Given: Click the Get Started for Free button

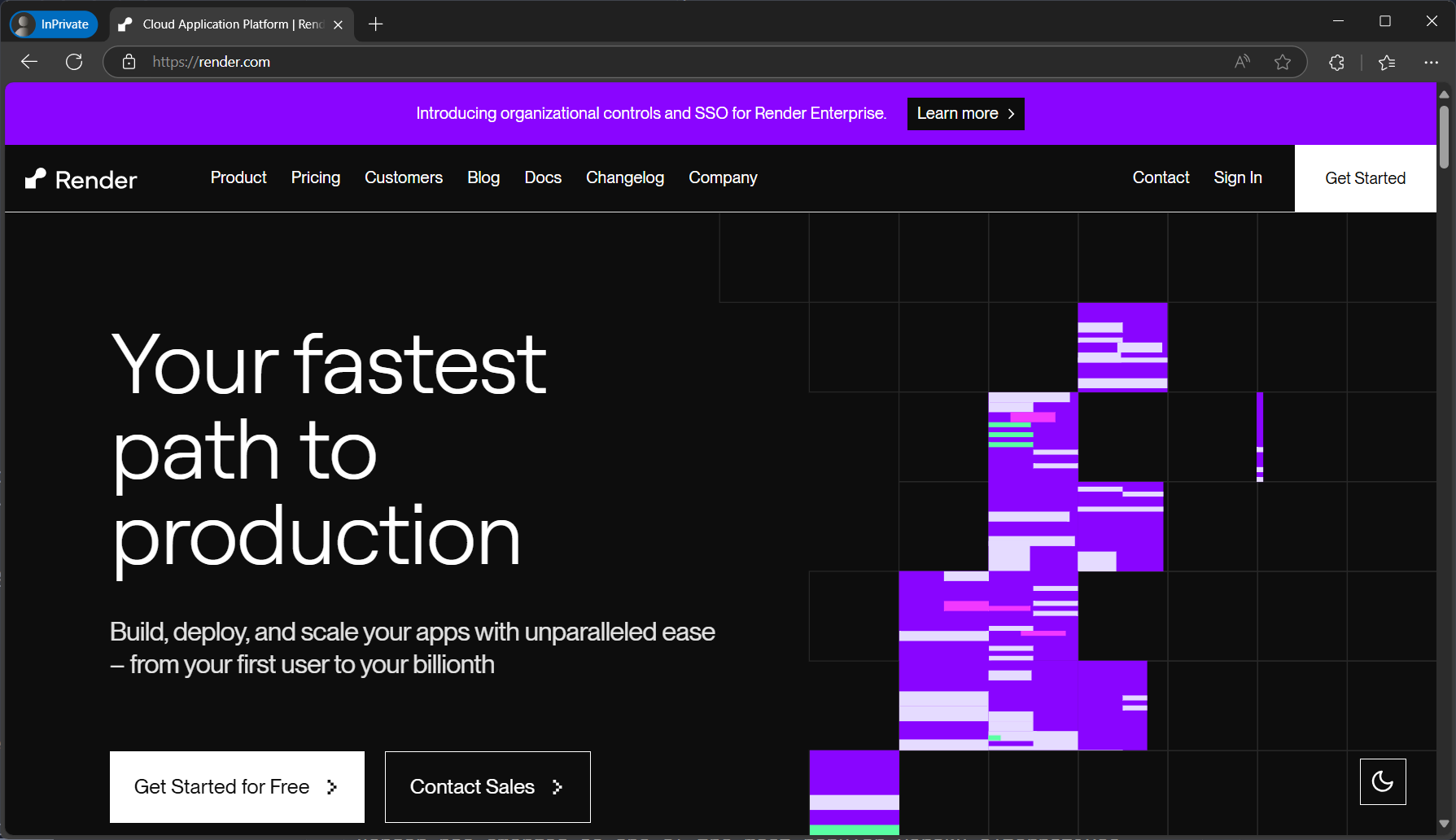Looking at the screenshot, I should coord(237,786).
